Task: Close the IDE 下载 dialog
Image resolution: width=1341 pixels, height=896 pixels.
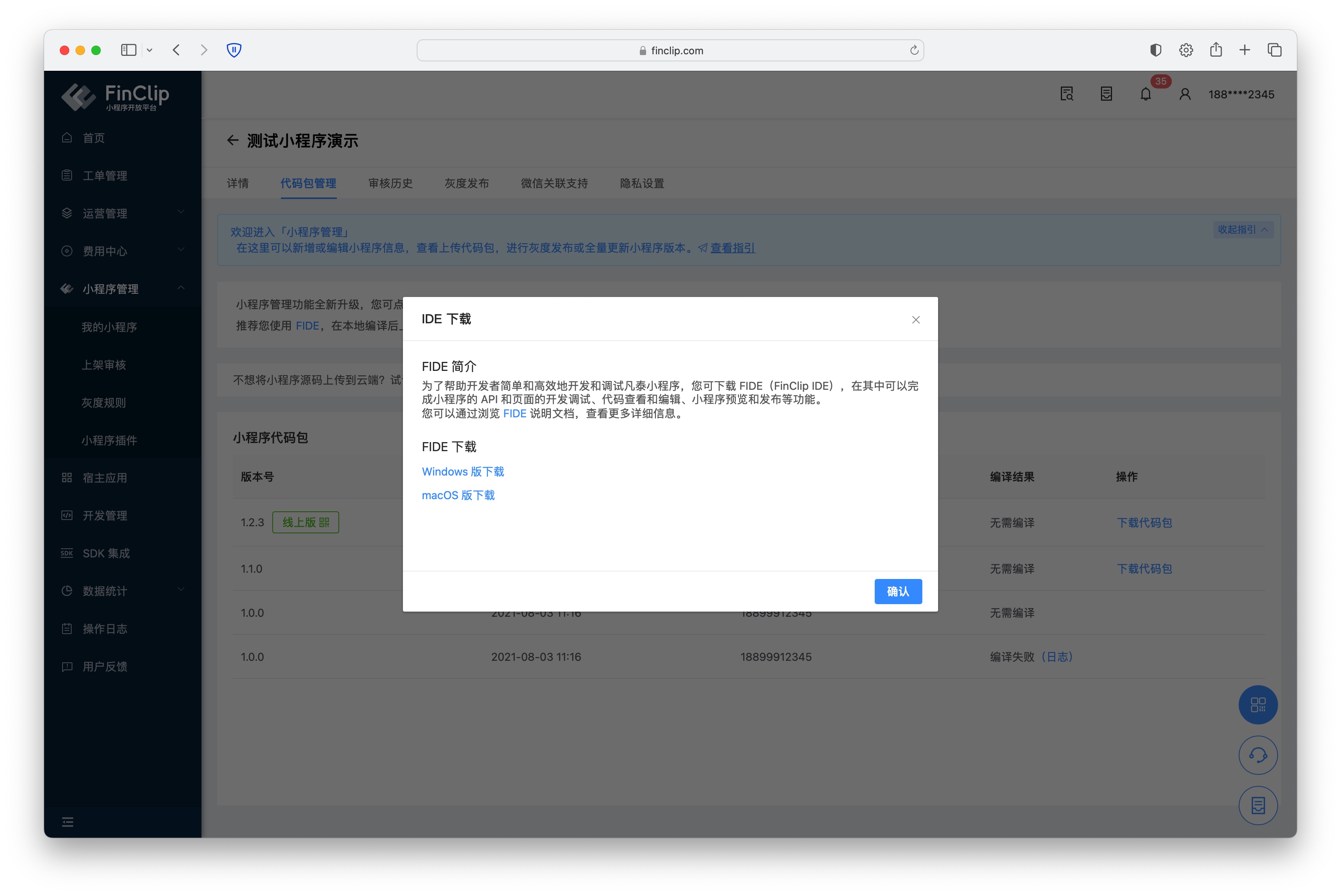Action: 915,319
